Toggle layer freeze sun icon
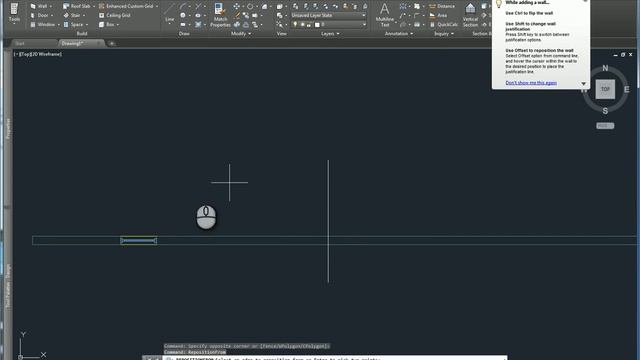Image resolution: width=640 pixels, height=360 pixels. click(x=302, y=24)
